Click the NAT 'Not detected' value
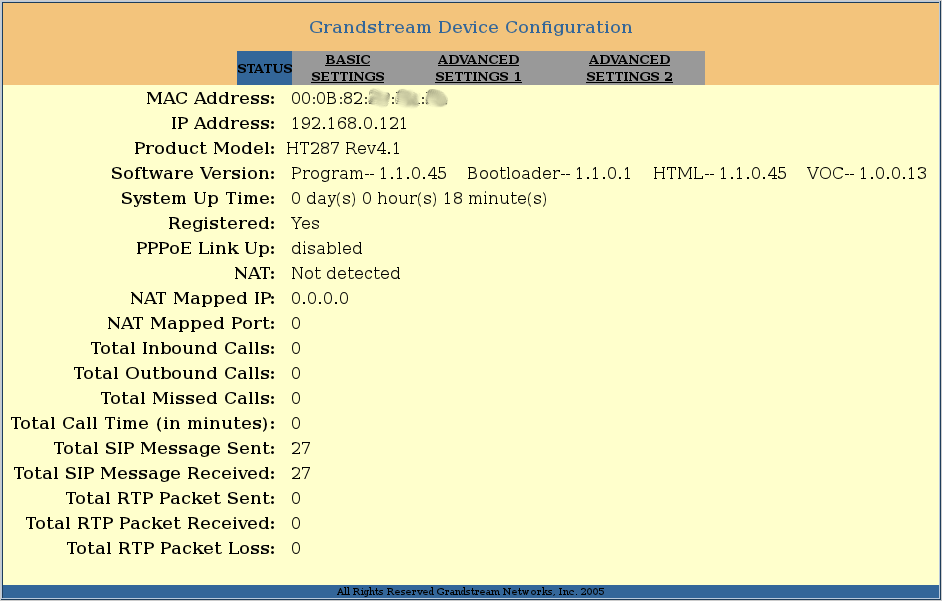This screenshot has height=601, width=942. (x=345, y=274)
